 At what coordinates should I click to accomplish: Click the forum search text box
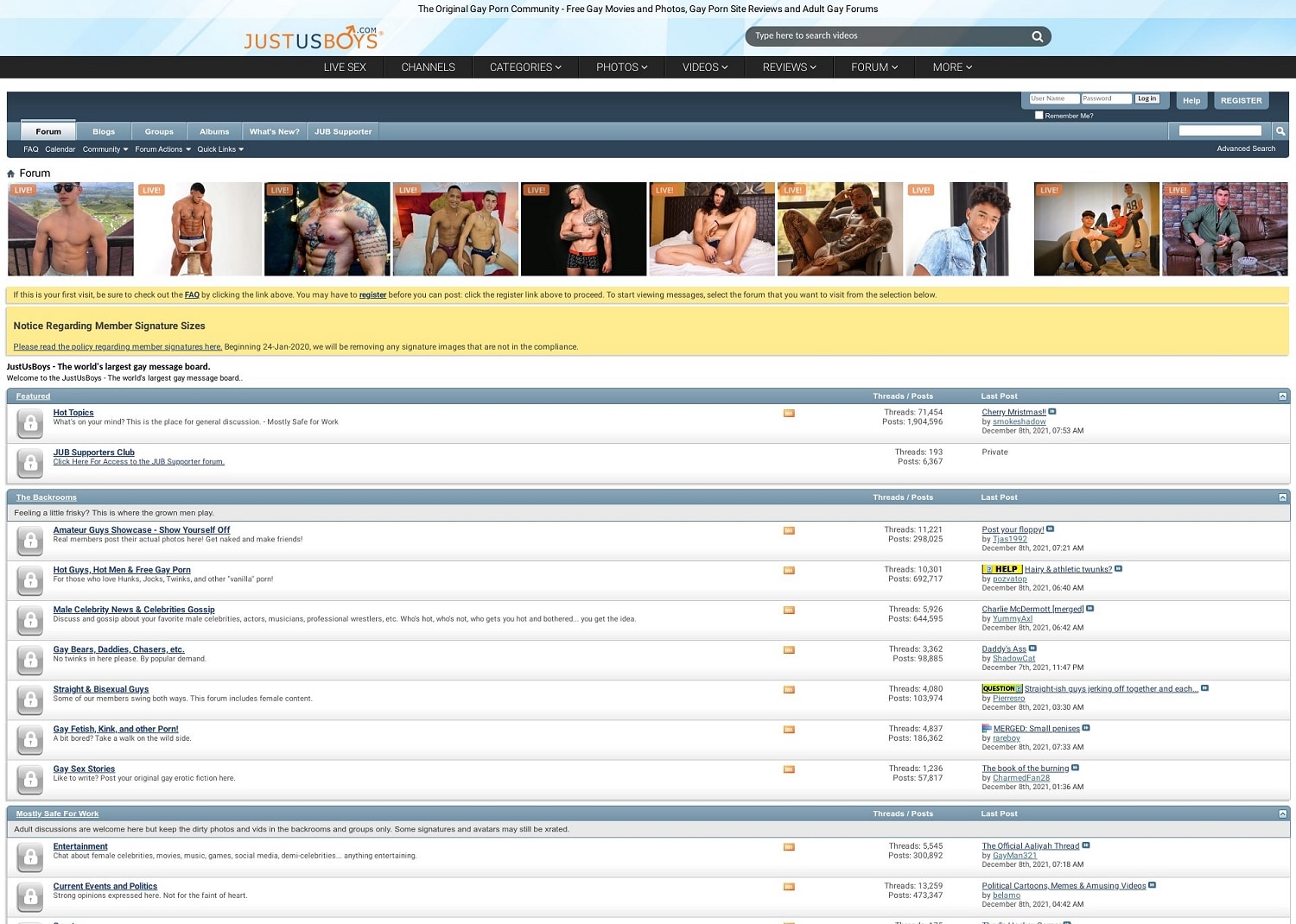(x=1220, y=130)
